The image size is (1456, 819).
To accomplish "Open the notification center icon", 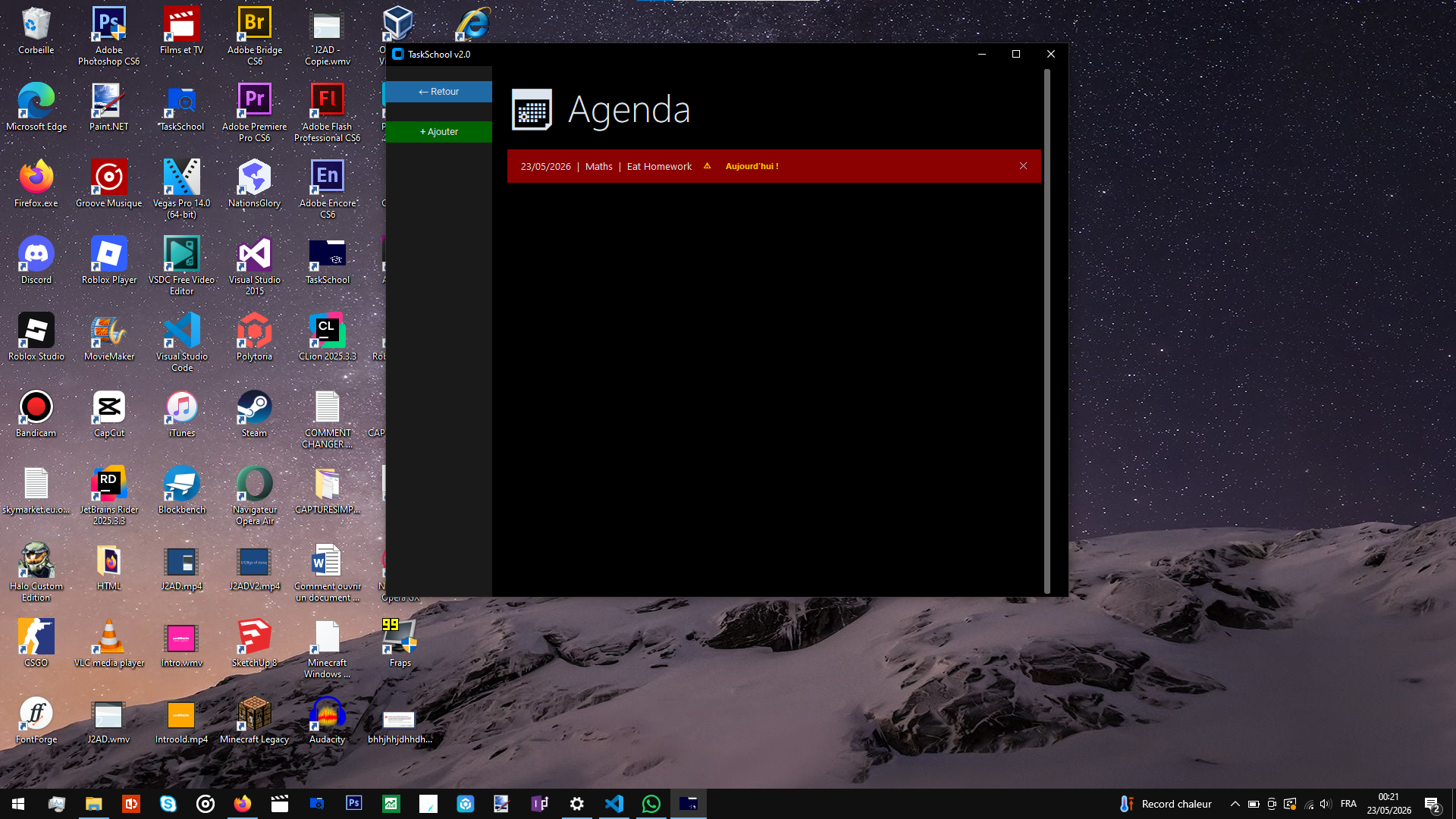I will point(1432,804).
